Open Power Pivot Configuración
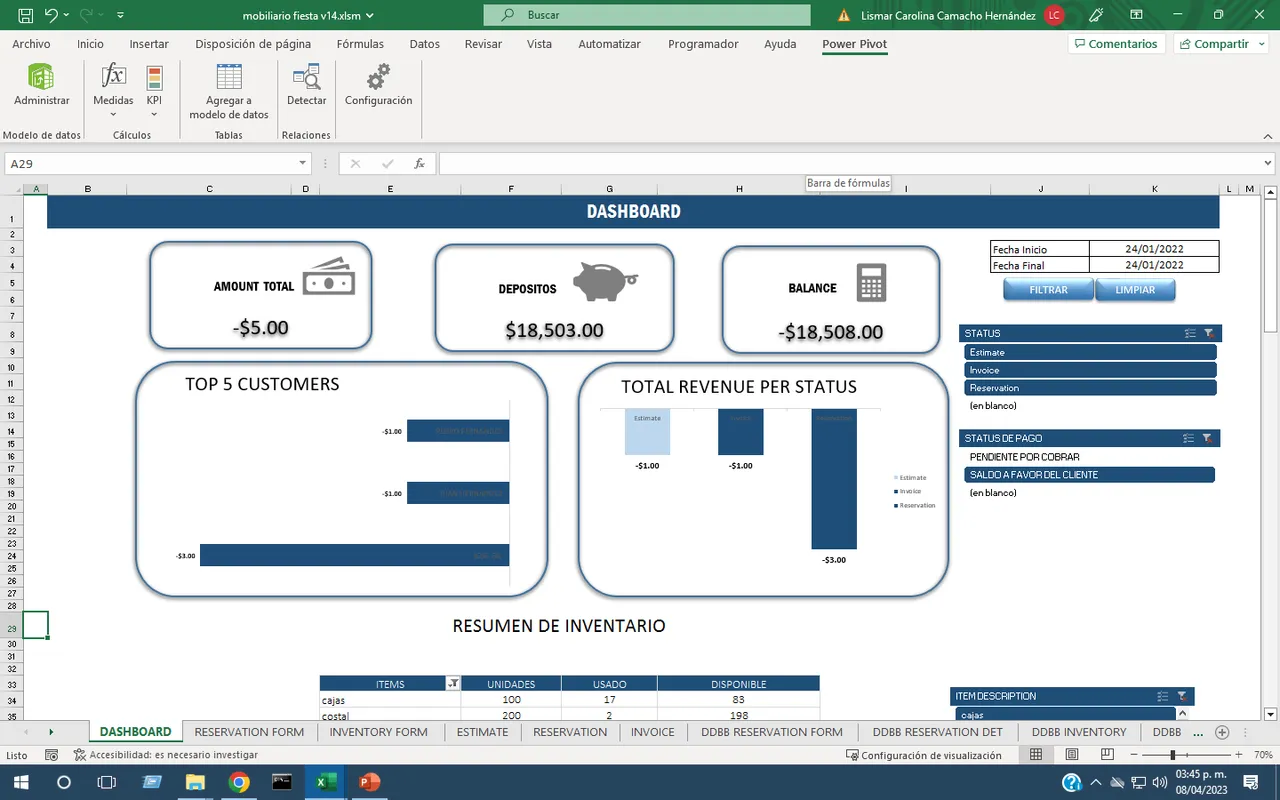The height and width of the screenshot is (800, 1280). (378, 86)
